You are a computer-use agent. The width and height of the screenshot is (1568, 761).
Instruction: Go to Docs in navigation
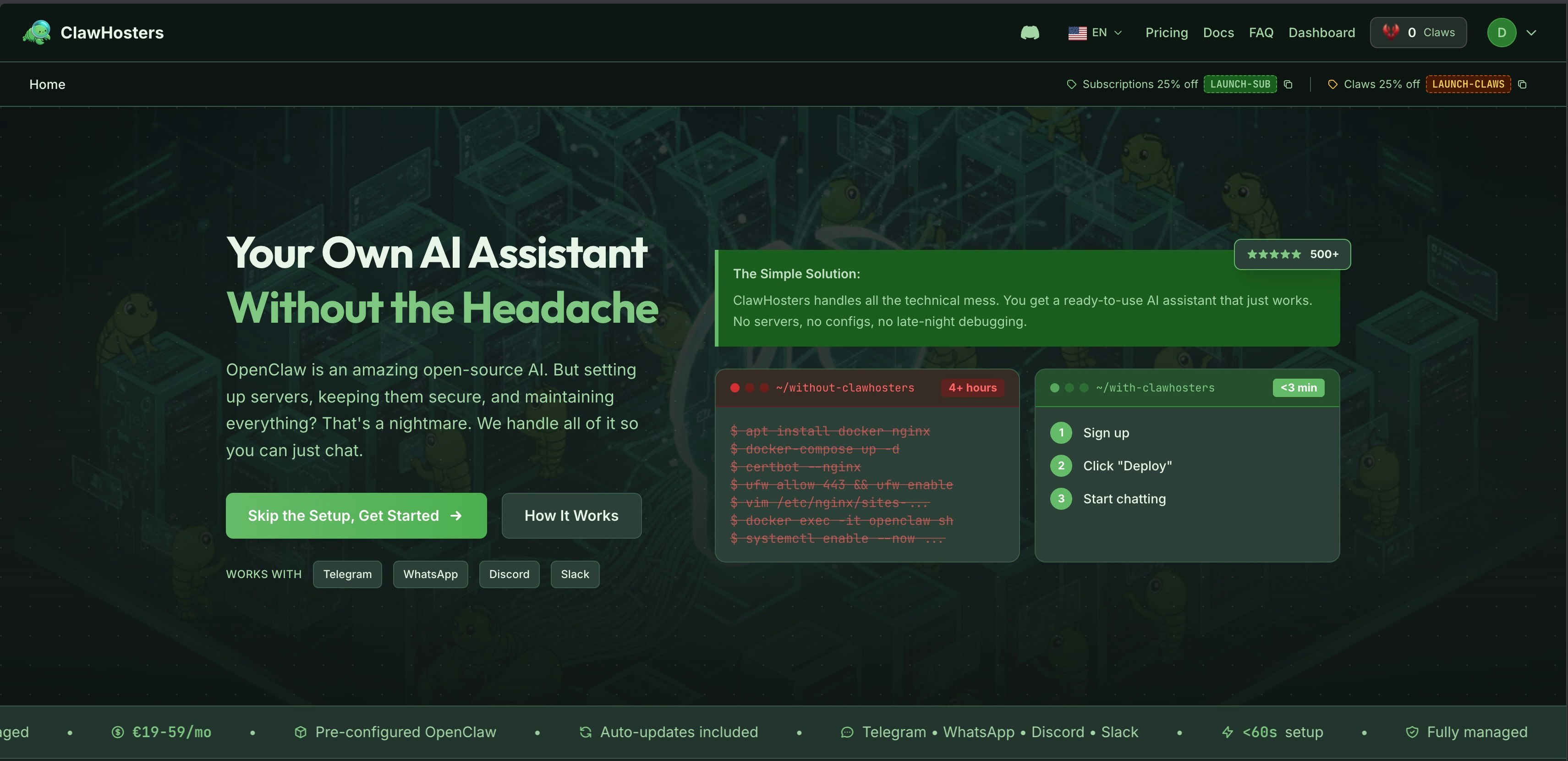pyautogui.click(x=1218, y=33)
